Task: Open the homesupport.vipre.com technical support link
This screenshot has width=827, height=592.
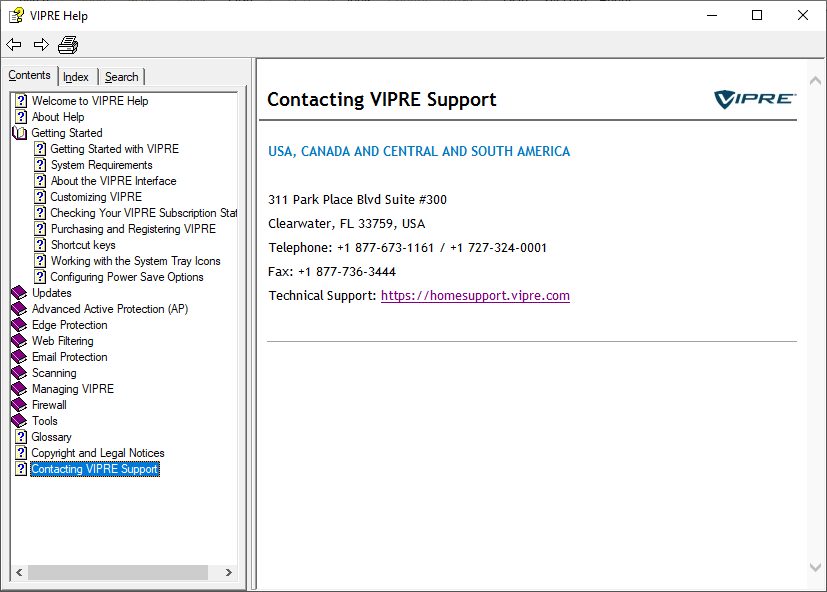Action: (475, 295)
